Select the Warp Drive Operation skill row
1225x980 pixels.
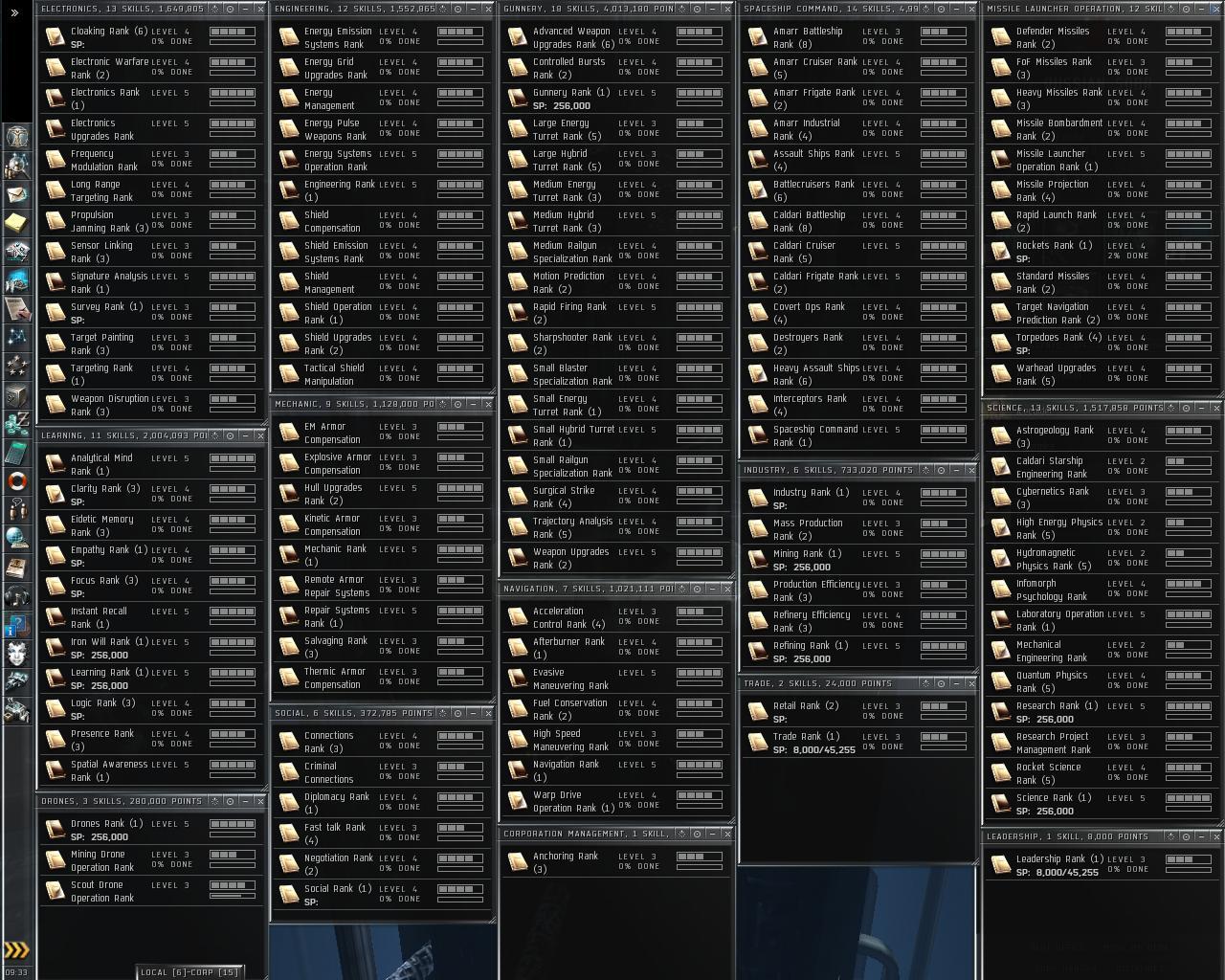[615, 801]
